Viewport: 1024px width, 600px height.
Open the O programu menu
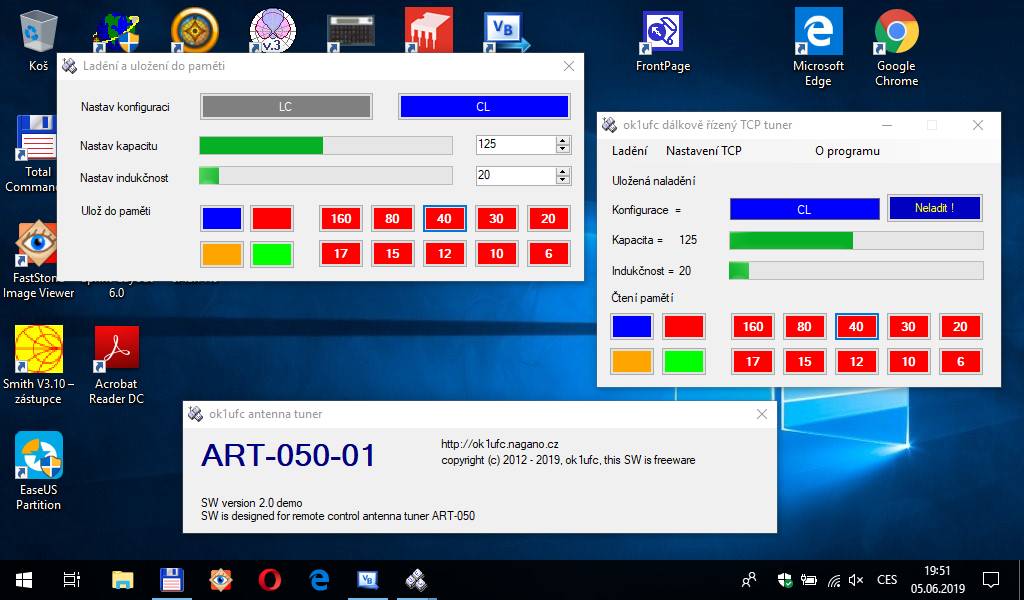pyautogui.click(x=847, y=151)
